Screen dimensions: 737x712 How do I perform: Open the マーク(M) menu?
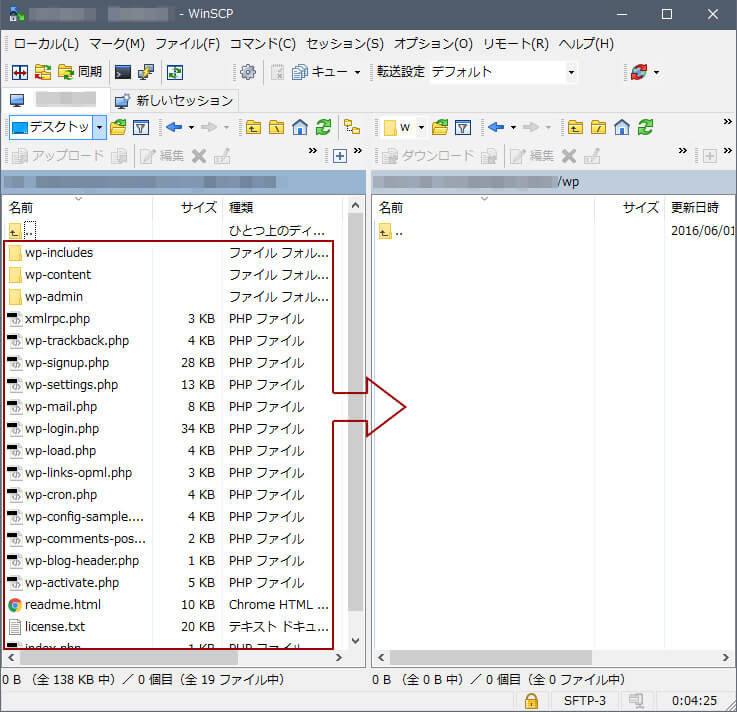(x=117, y=44)
